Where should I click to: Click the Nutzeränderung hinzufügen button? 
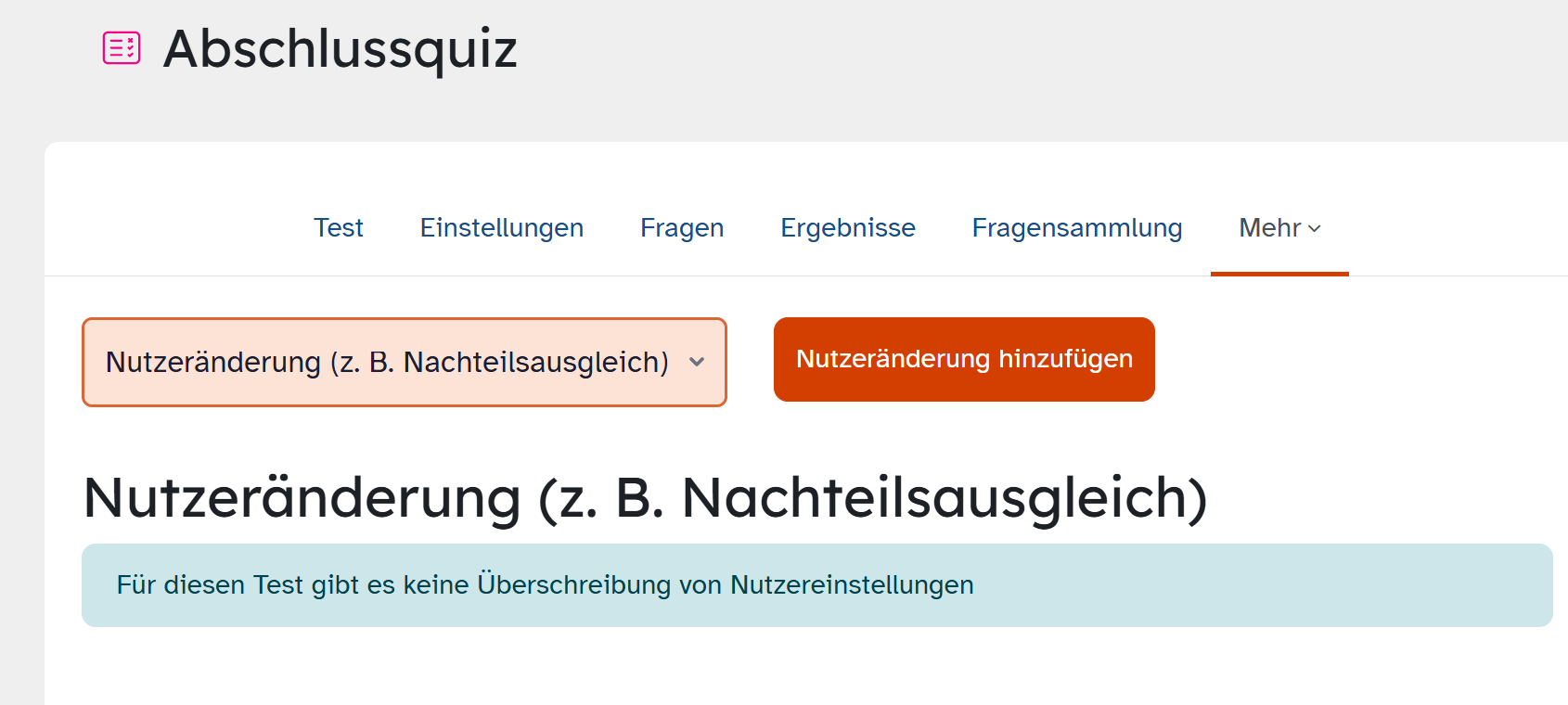(x=964, y=359)
